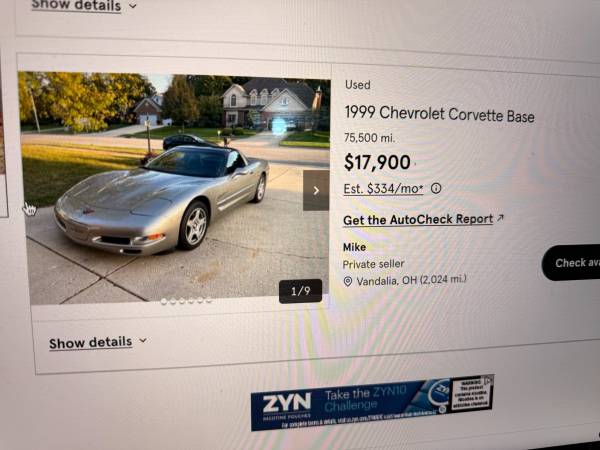This screenshot has height=450, width=600.
Task: Click the location pin next to Vandalia, OH
Action: click(x=347, y=282)
